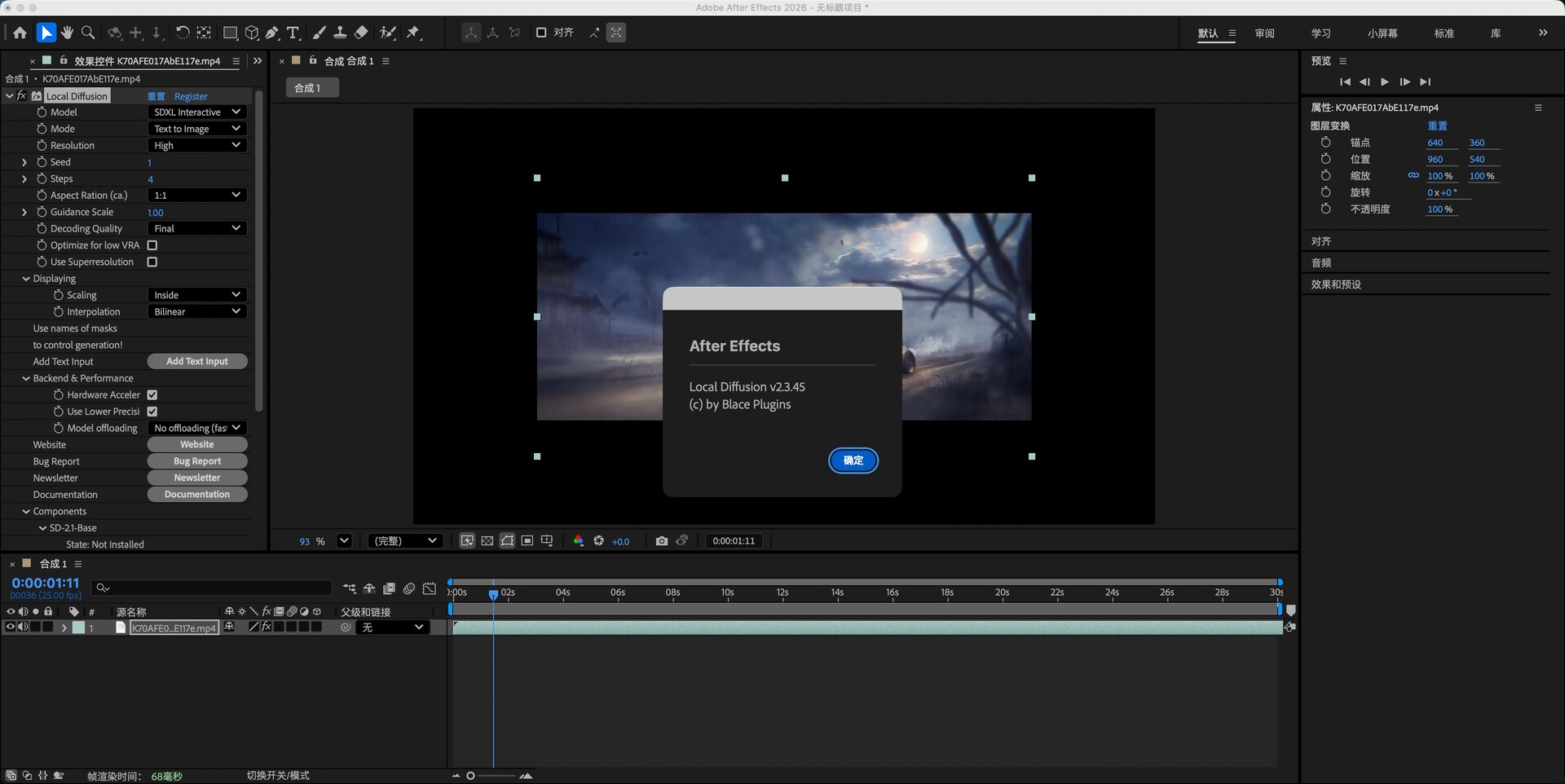This screenshot has height=784, width=1565.
Task: Select the Puppet Pin tool
Action: click(x=413, y=33)
